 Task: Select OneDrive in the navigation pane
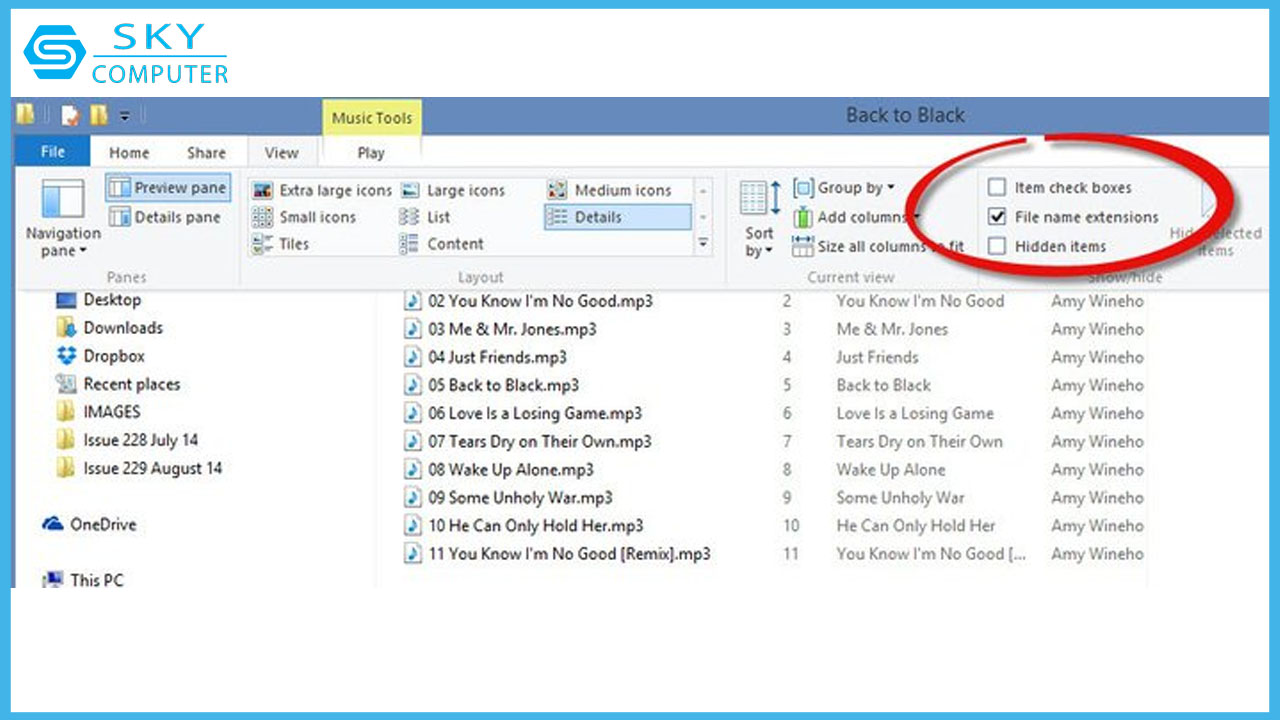[102, 524]
